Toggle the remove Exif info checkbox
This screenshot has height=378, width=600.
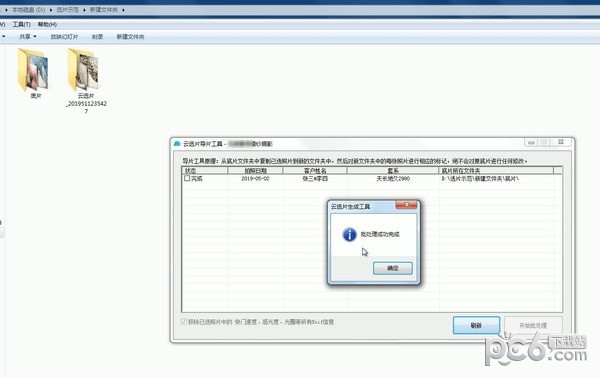[184, 322]
